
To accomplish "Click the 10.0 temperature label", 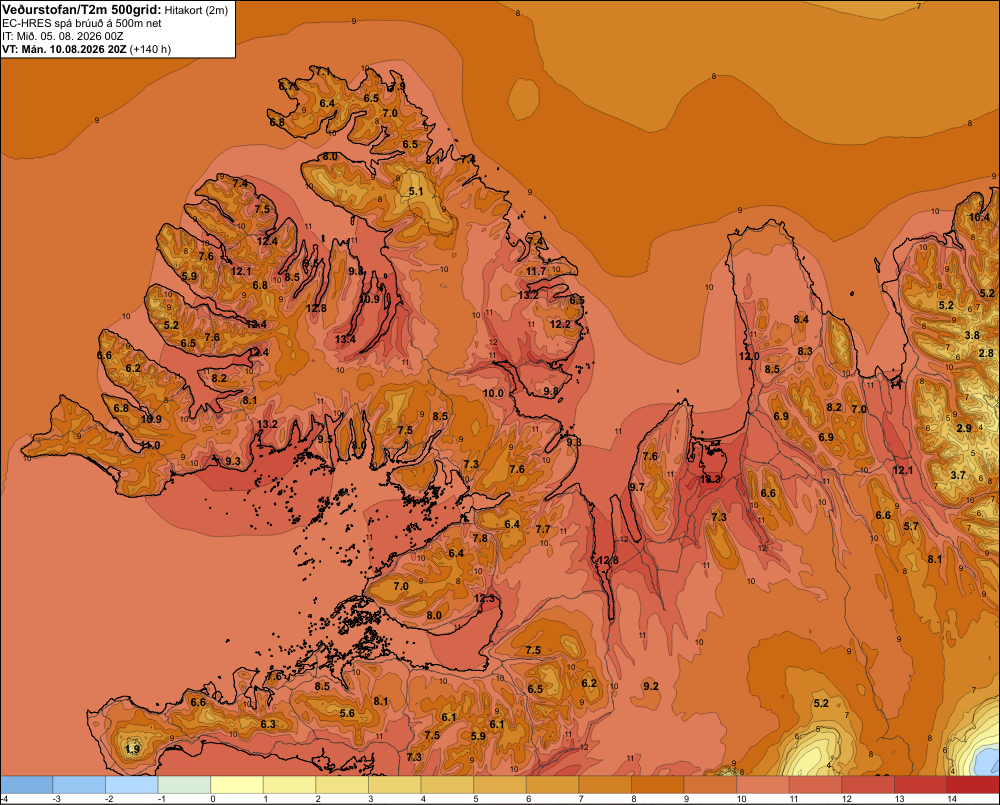I will point(493,394).
